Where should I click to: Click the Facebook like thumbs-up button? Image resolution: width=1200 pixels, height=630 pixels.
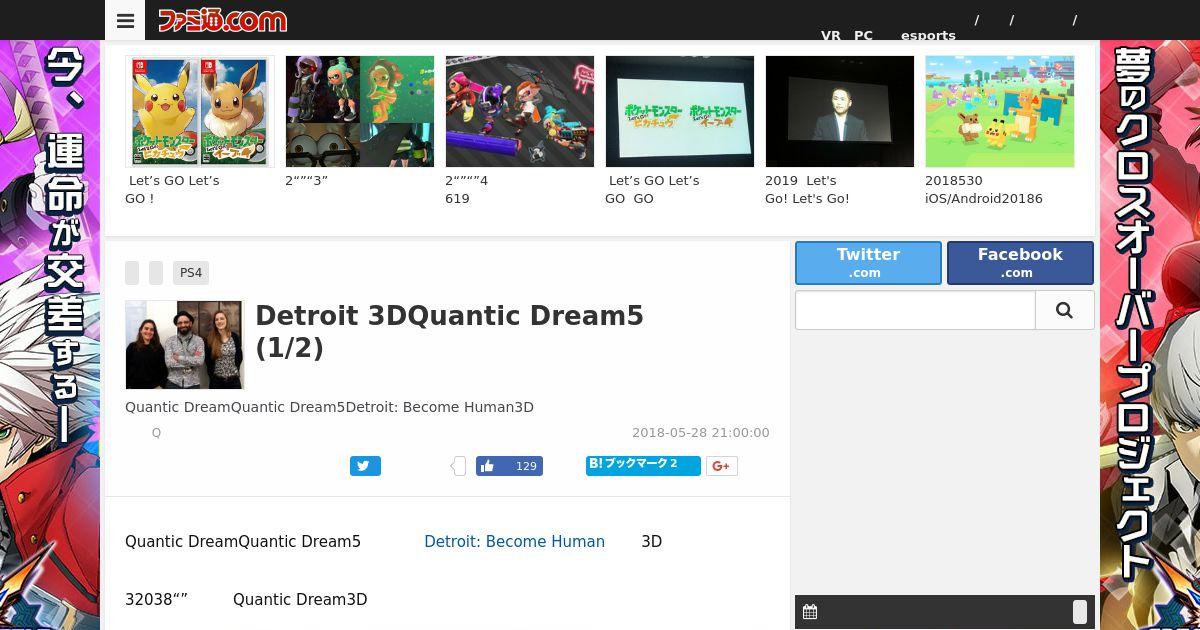click(509, 466)
